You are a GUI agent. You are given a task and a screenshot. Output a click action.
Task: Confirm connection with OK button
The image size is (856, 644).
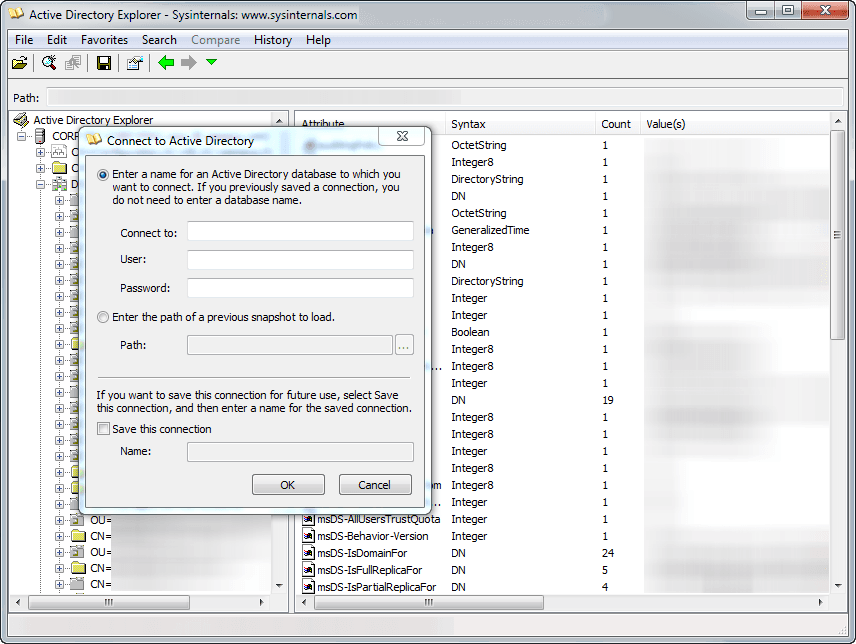[x=288, y=484]
